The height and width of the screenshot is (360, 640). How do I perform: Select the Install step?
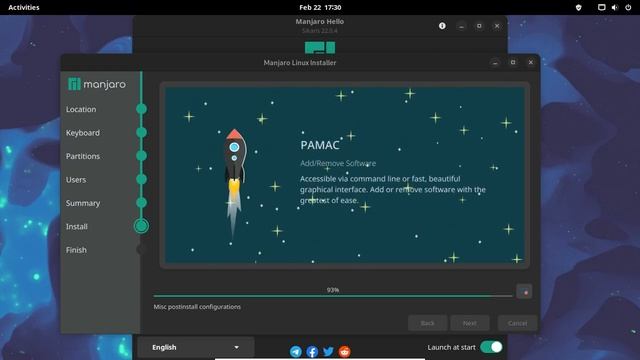click(x=77, y=227)
